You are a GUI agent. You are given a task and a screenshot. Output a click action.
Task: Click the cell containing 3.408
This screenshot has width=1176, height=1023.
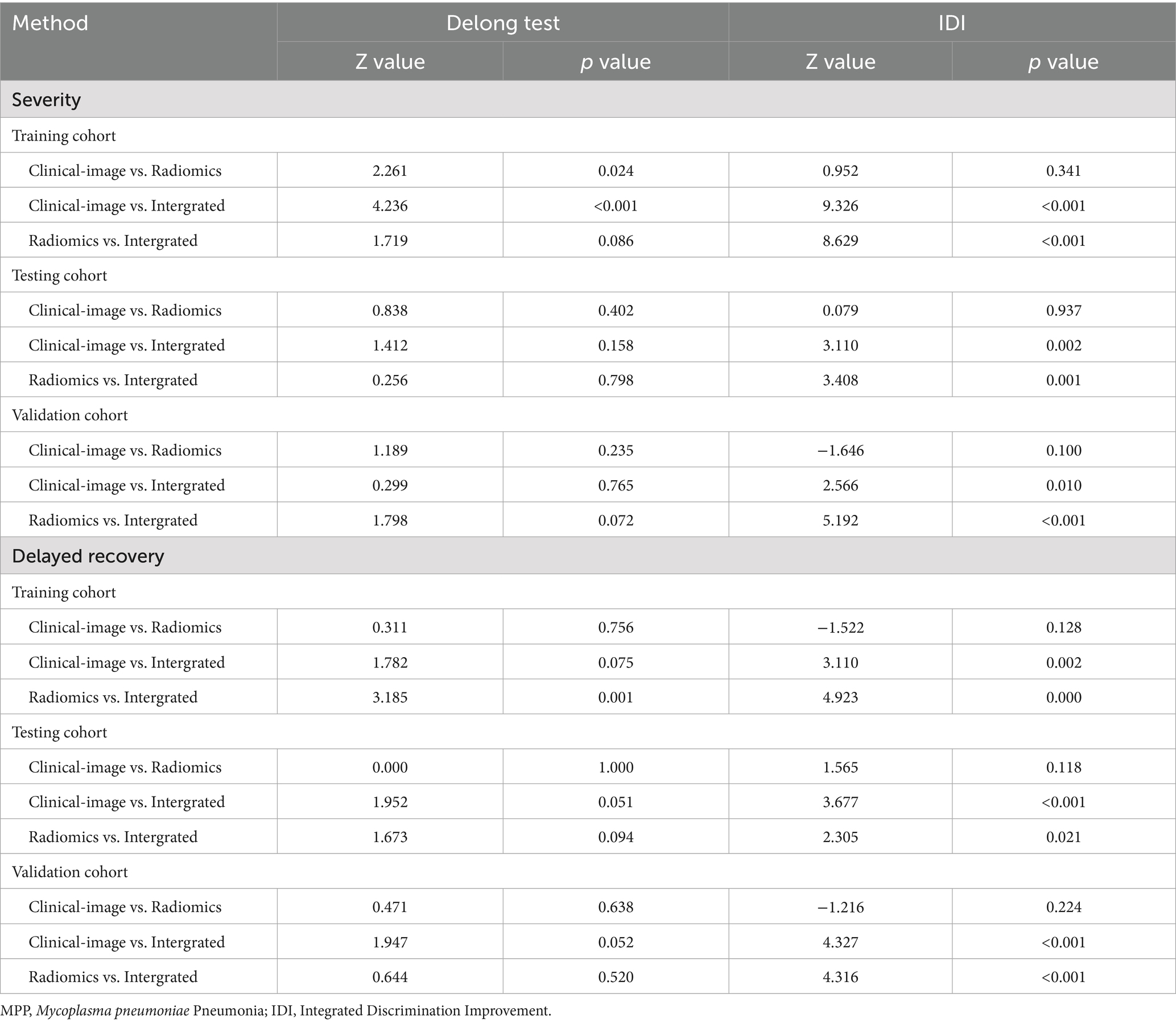point(840,380)
